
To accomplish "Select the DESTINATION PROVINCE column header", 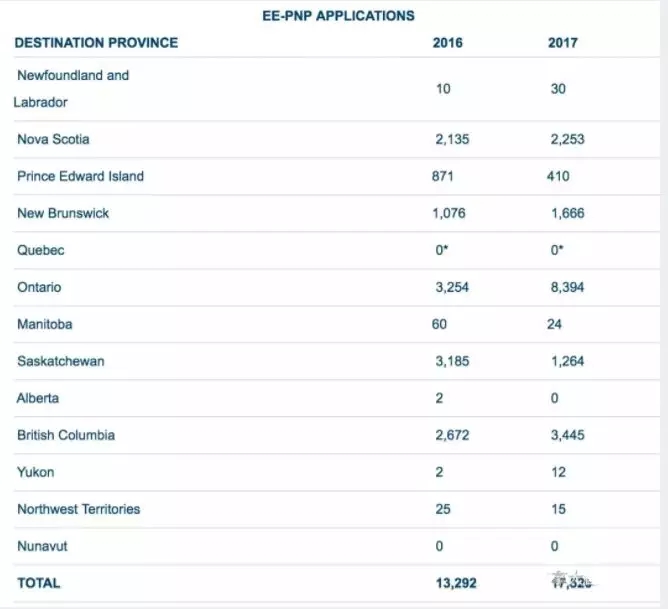I will (96, 43).
